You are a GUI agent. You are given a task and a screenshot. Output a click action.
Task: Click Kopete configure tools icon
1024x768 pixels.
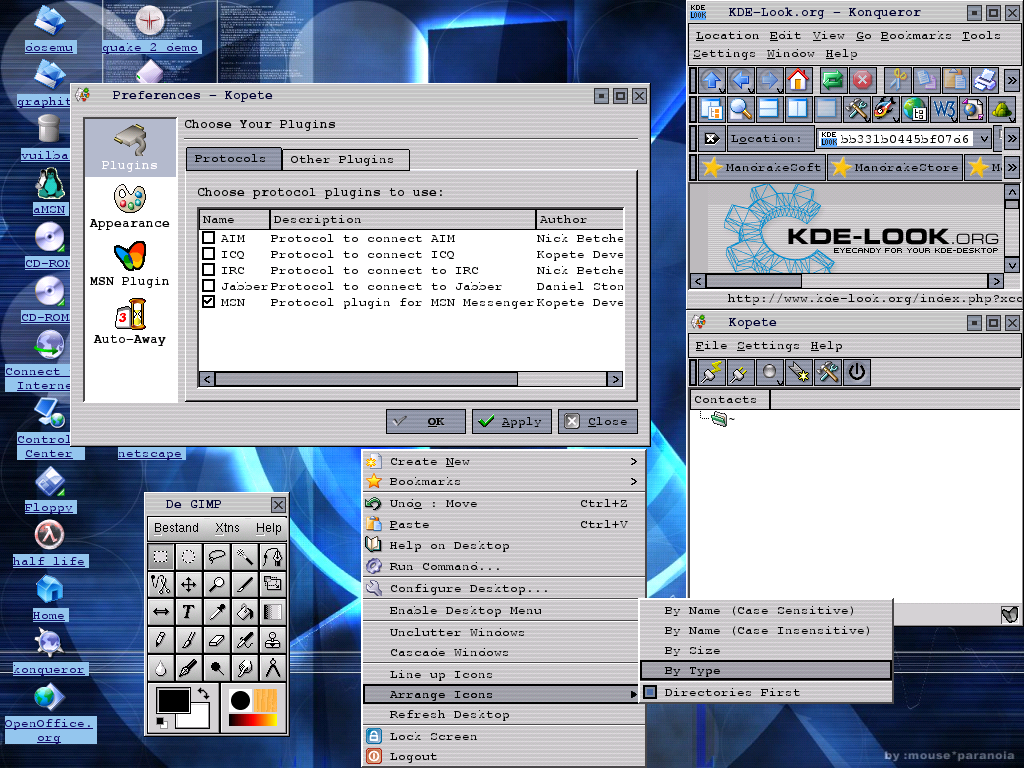(827, 372)
